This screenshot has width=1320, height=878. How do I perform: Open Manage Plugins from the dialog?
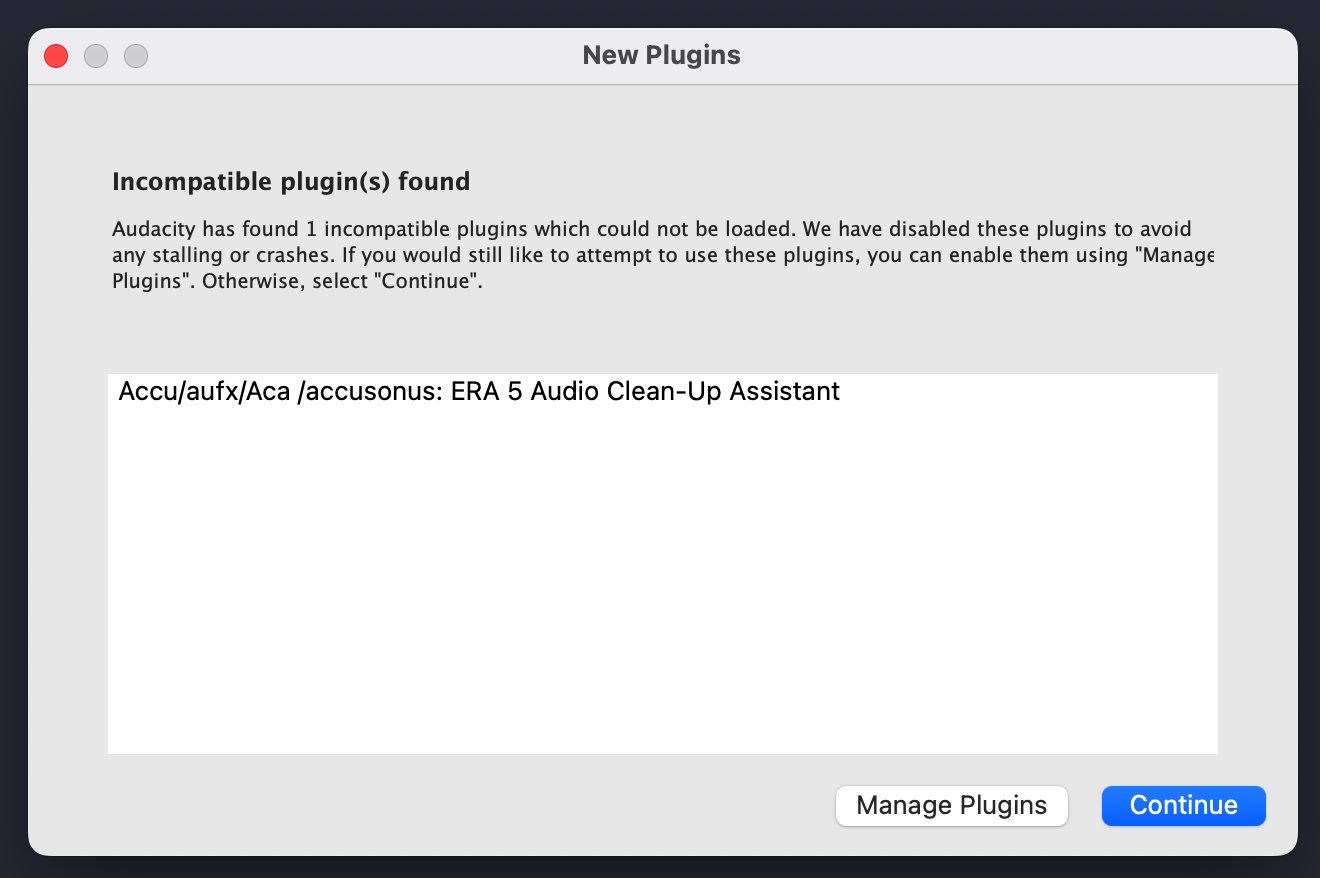pos(951,806)
